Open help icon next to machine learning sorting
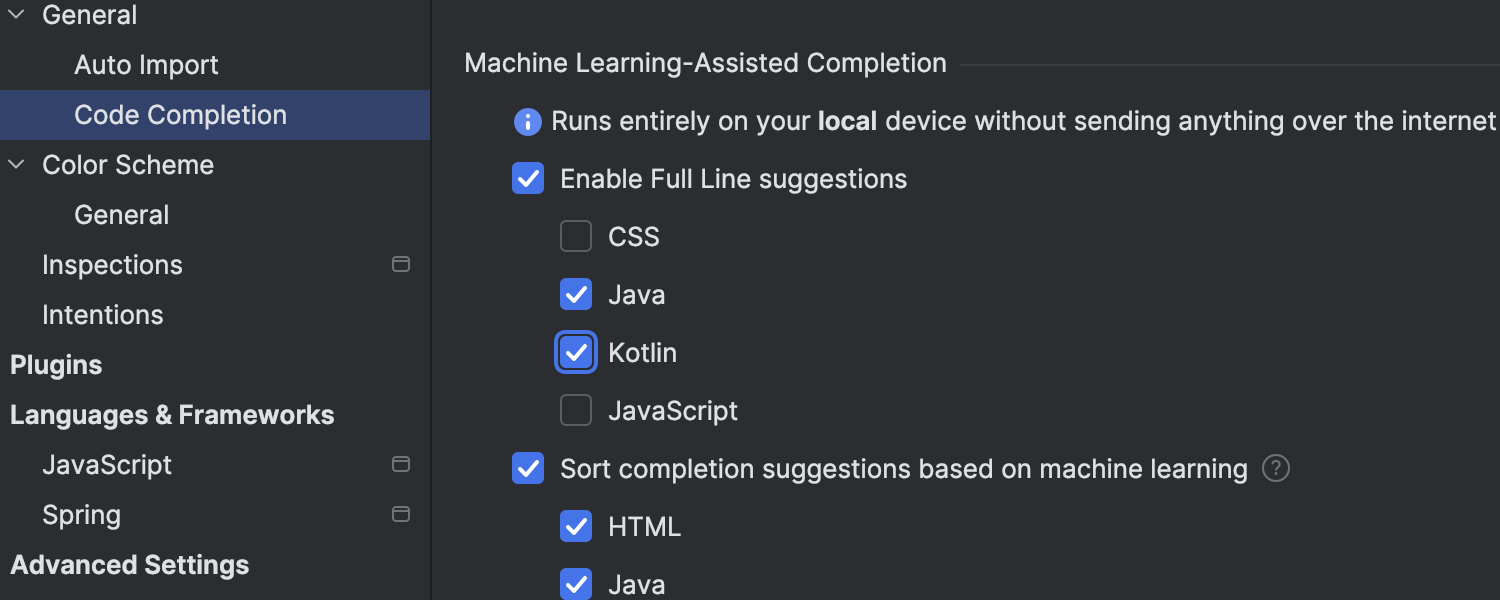The image size is (1500, 600). pyautogui.click(x=1275, y=468)
